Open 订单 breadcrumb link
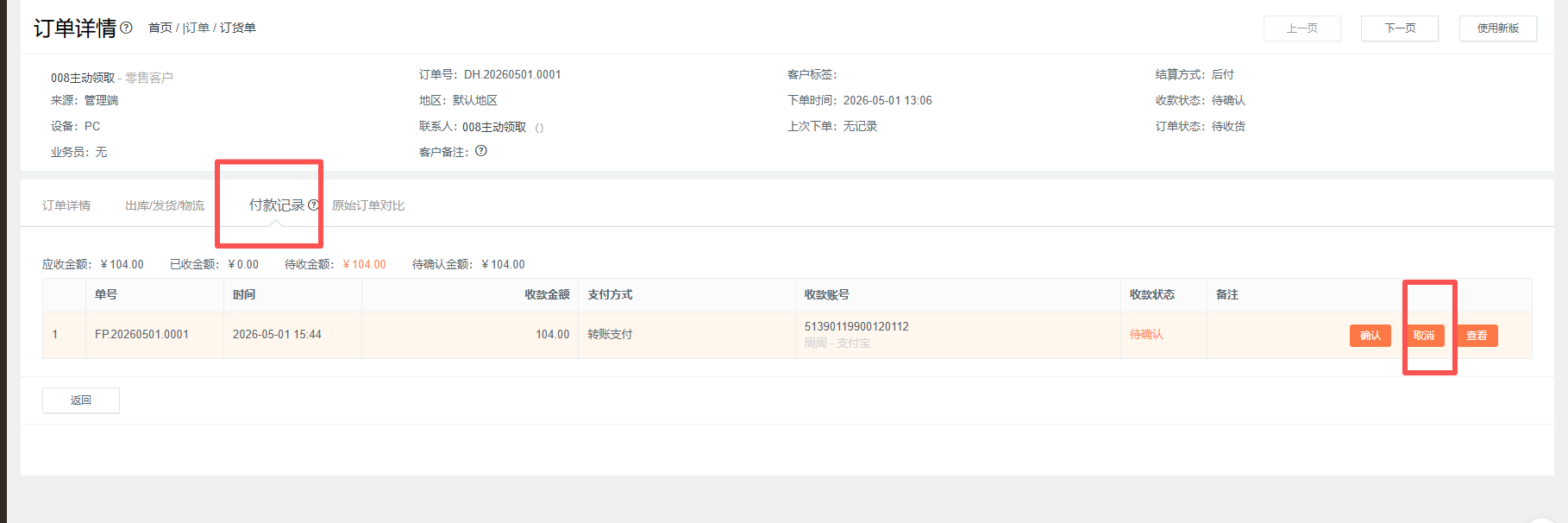The width and height of the screenshot is (1568, 523). click(197, 28)
